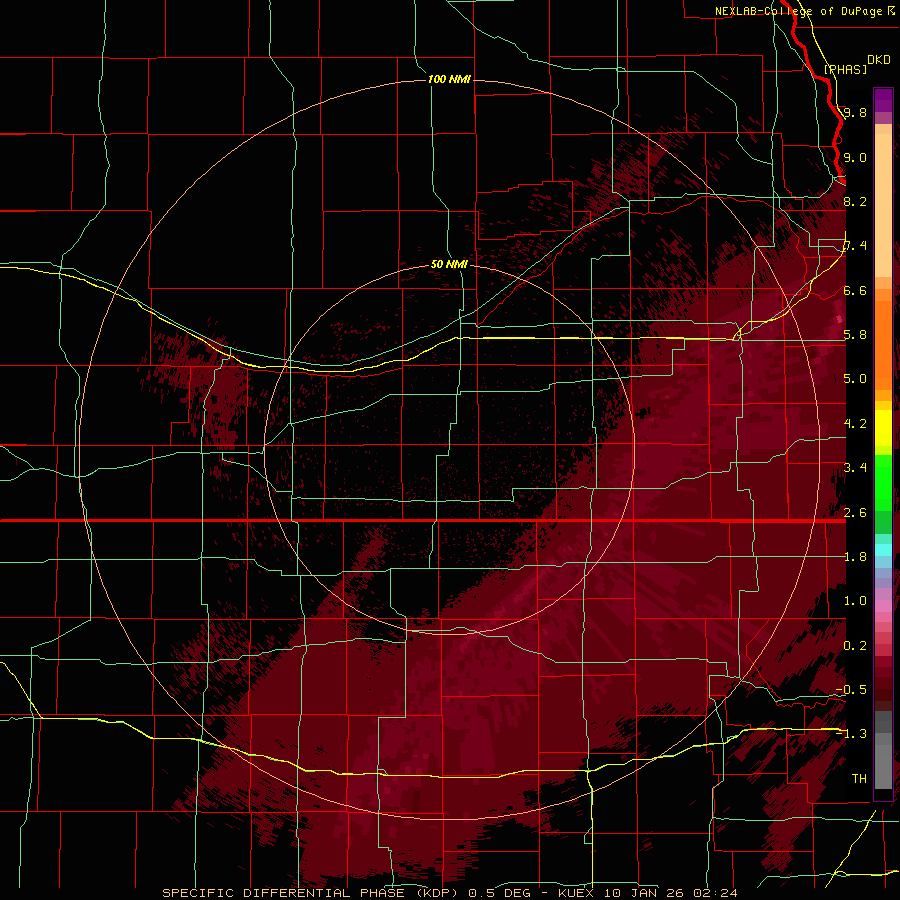Click the "DKD" label above the color scale

(879, 60)
